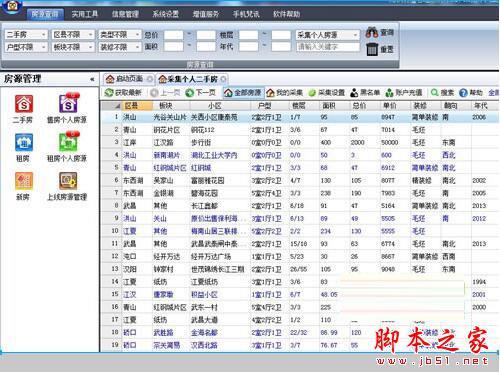Open the 新房 sidebar icon

[24, 181]
